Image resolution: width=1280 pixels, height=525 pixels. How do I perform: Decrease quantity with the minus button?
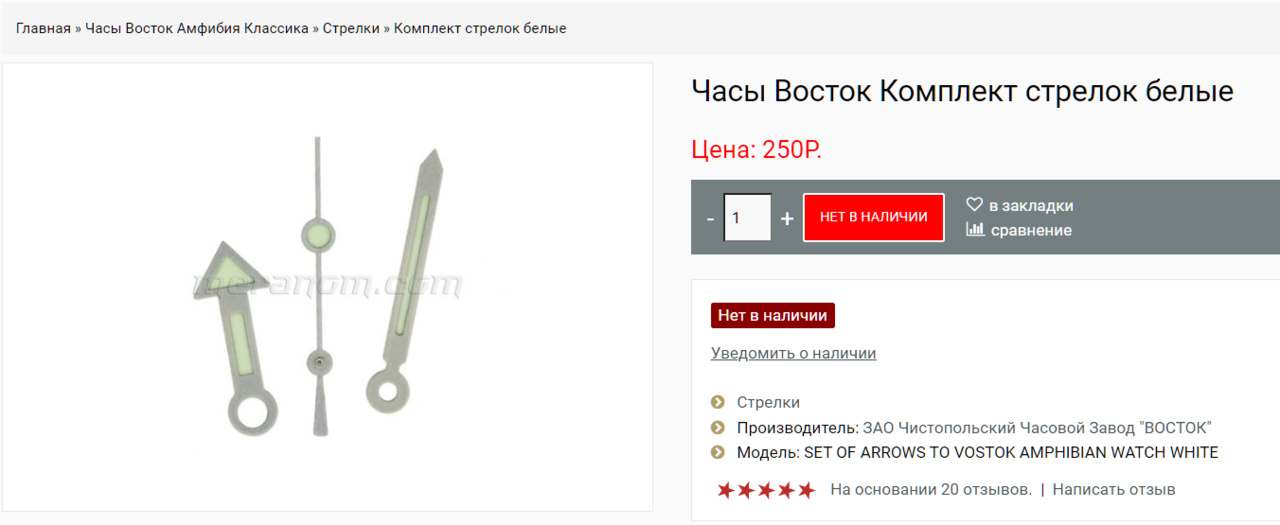pyautogui.click(x=710, y=218)
